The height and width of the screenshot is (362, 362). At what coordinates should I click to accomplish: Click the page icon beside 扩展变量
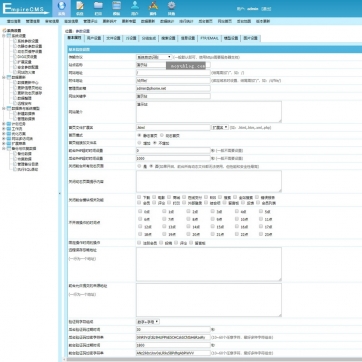[x=15, y=62]
